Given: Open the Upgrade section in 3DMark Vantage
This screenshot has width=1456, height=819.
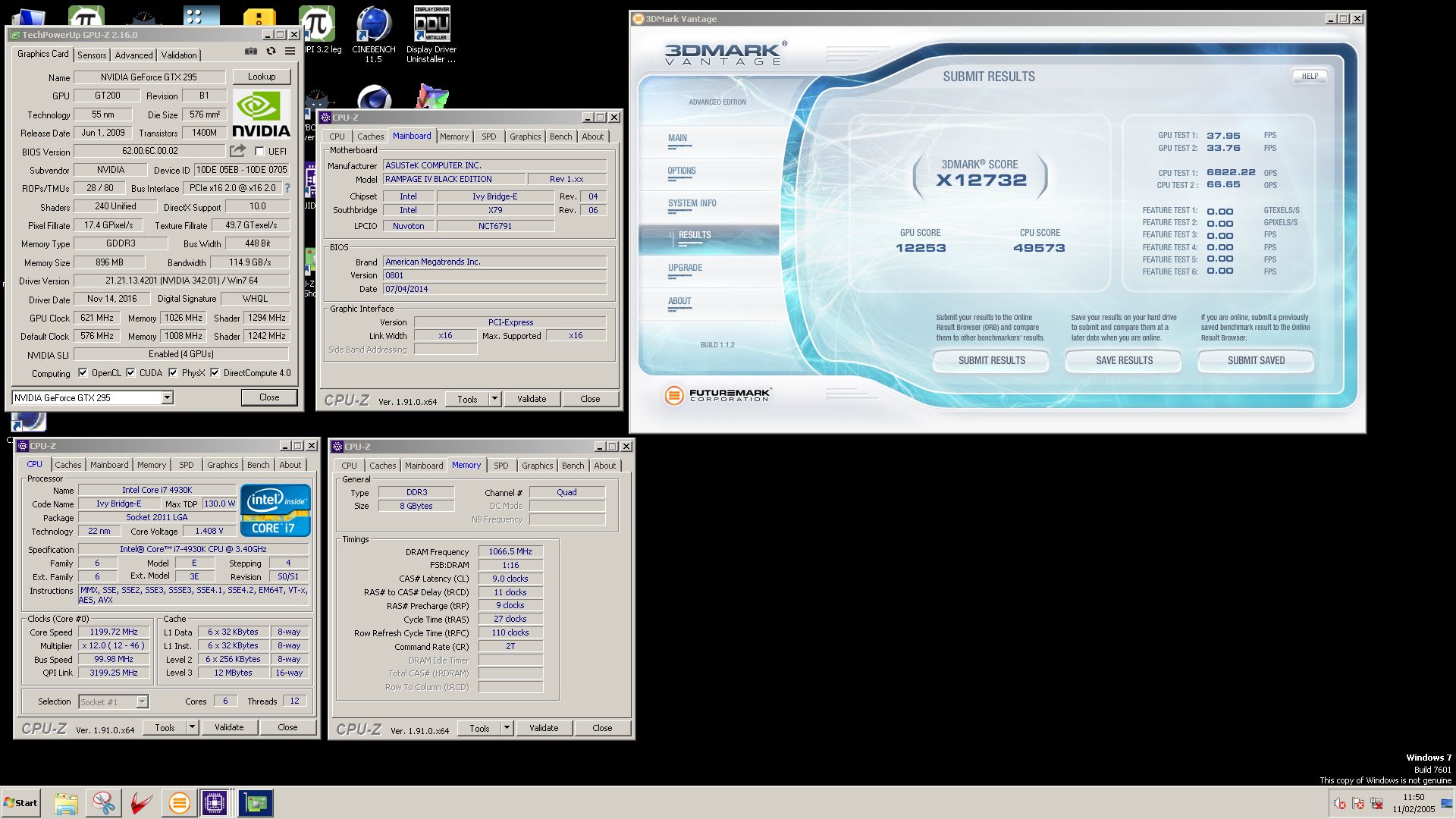Looking at the screenshot, I should pos(685,268).
